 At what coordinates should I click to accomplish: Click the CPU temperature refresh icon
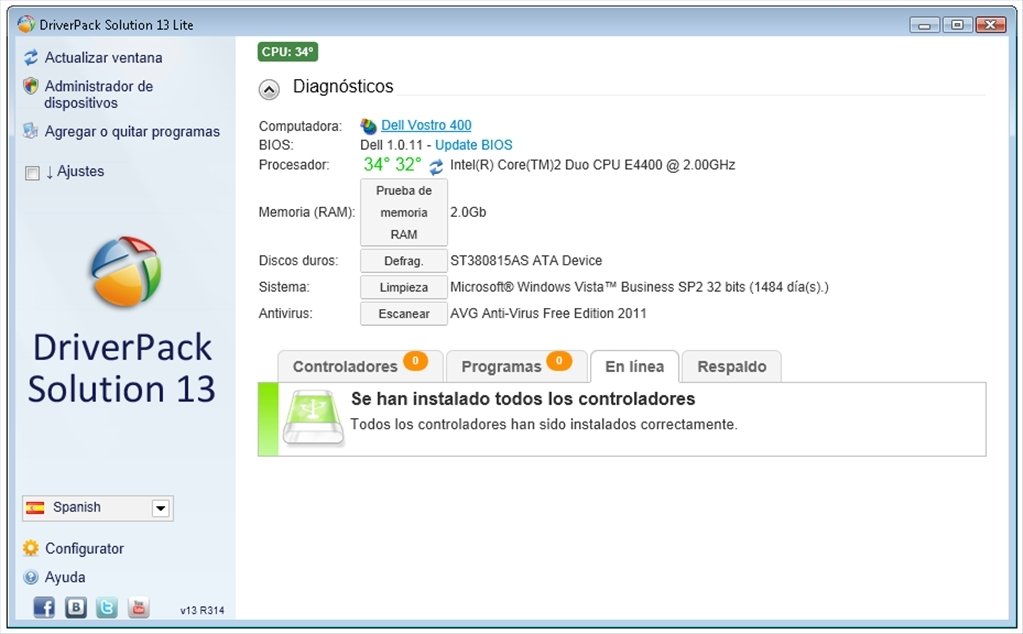[434, 165]
